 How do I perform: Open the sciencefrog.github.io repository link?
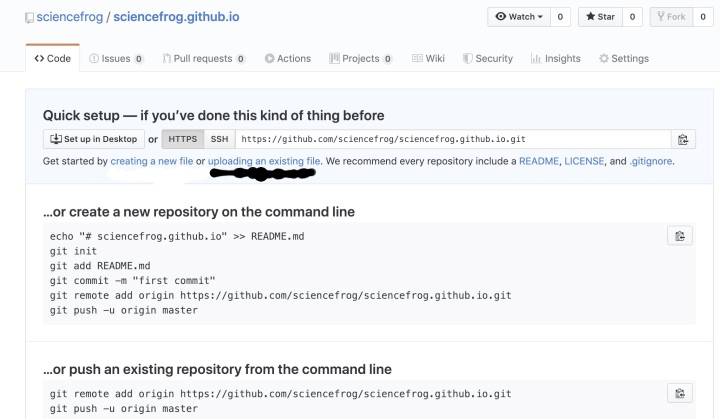click(176, 17)
